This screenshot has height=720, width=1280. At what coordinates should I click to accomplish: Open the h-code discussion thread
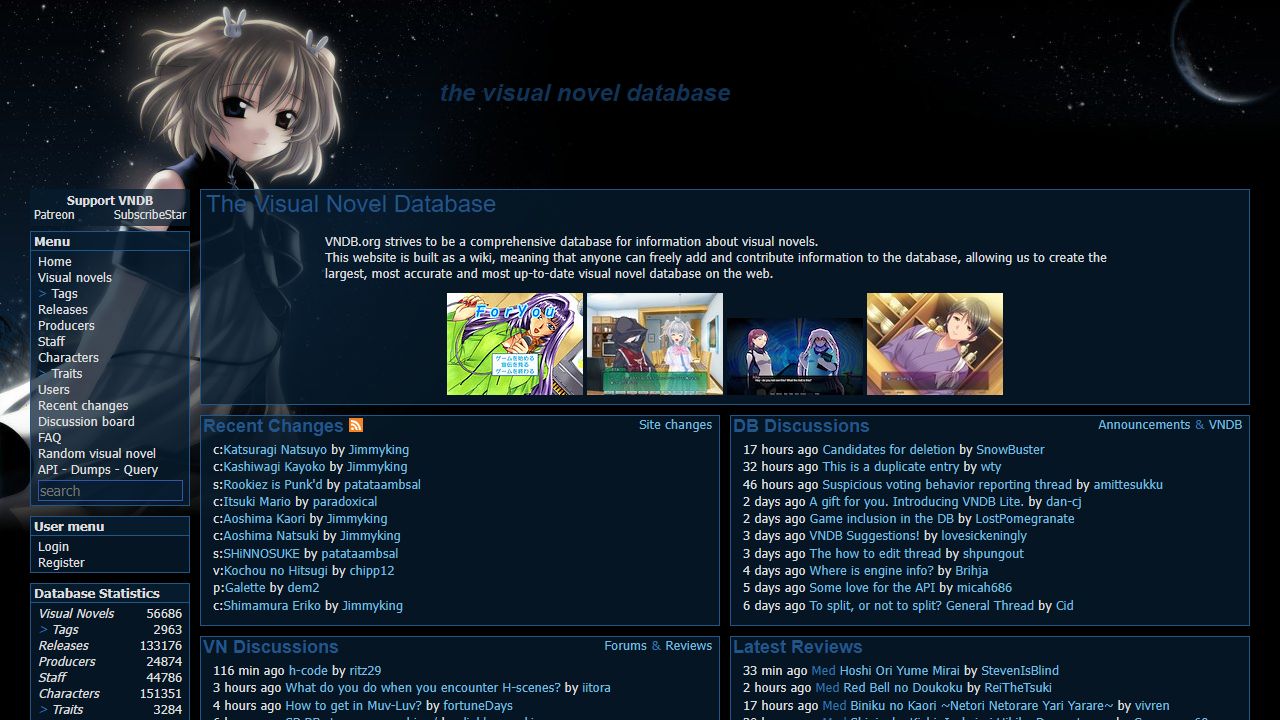(308, 671)
